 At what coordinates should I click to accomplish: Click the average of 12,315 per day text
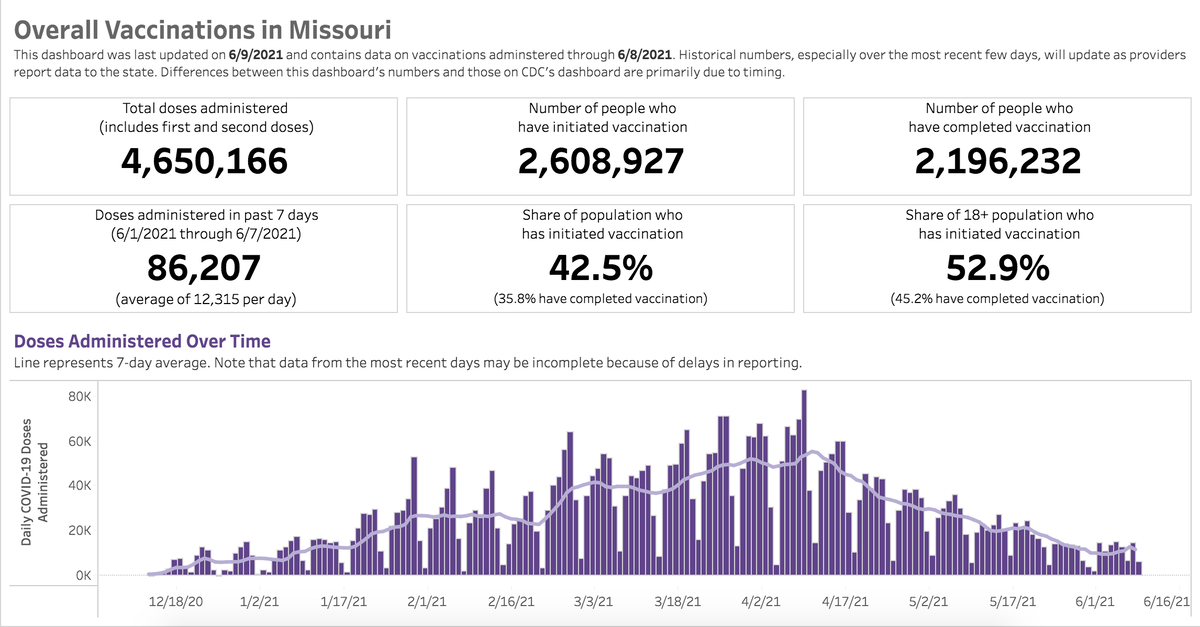[x=204, y=299]
